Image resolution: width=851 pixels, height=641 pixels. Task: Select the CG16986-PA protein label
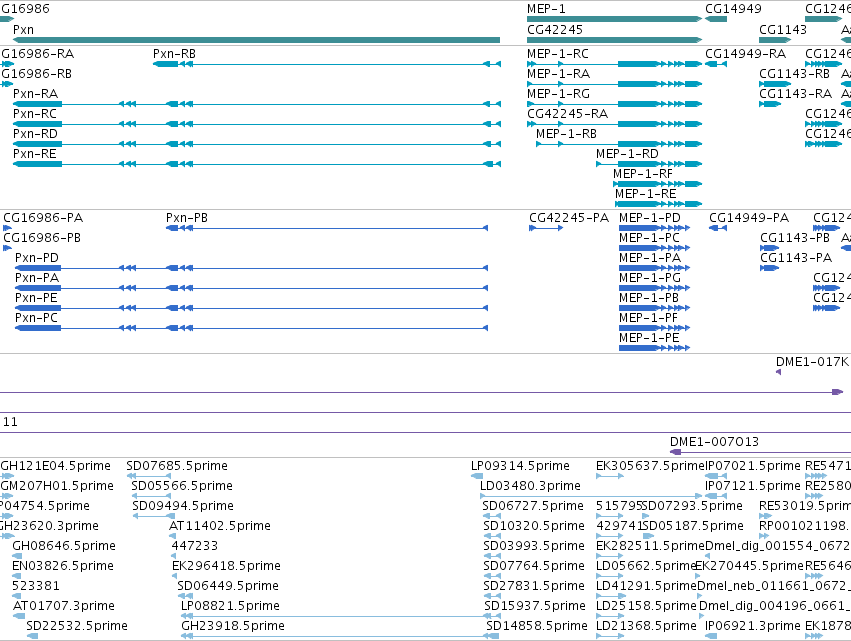[x=43, y=218]
